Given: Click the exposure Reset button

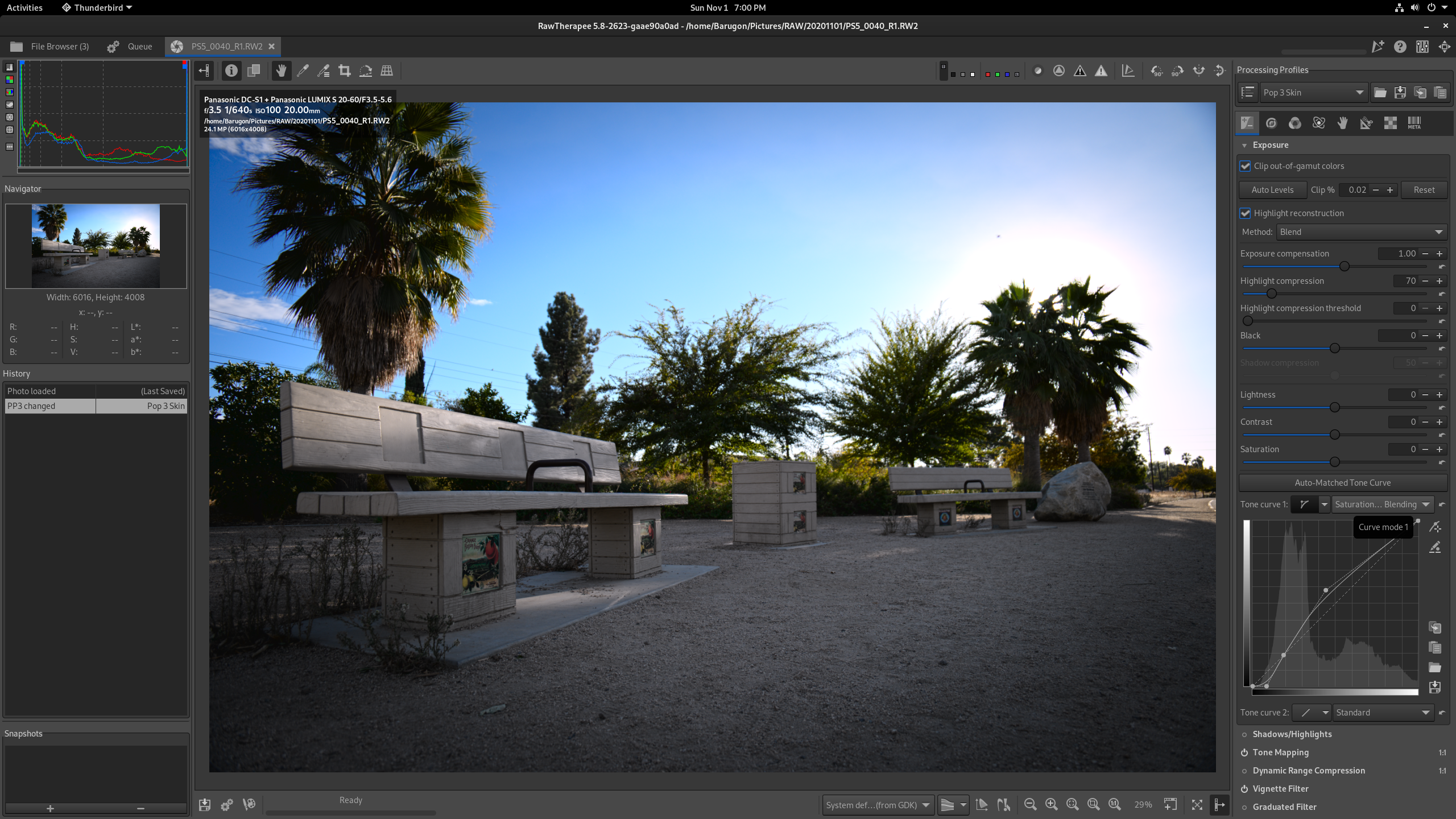Looking at the screenshot, I should pyautogui.click(x=1424, y=190).
